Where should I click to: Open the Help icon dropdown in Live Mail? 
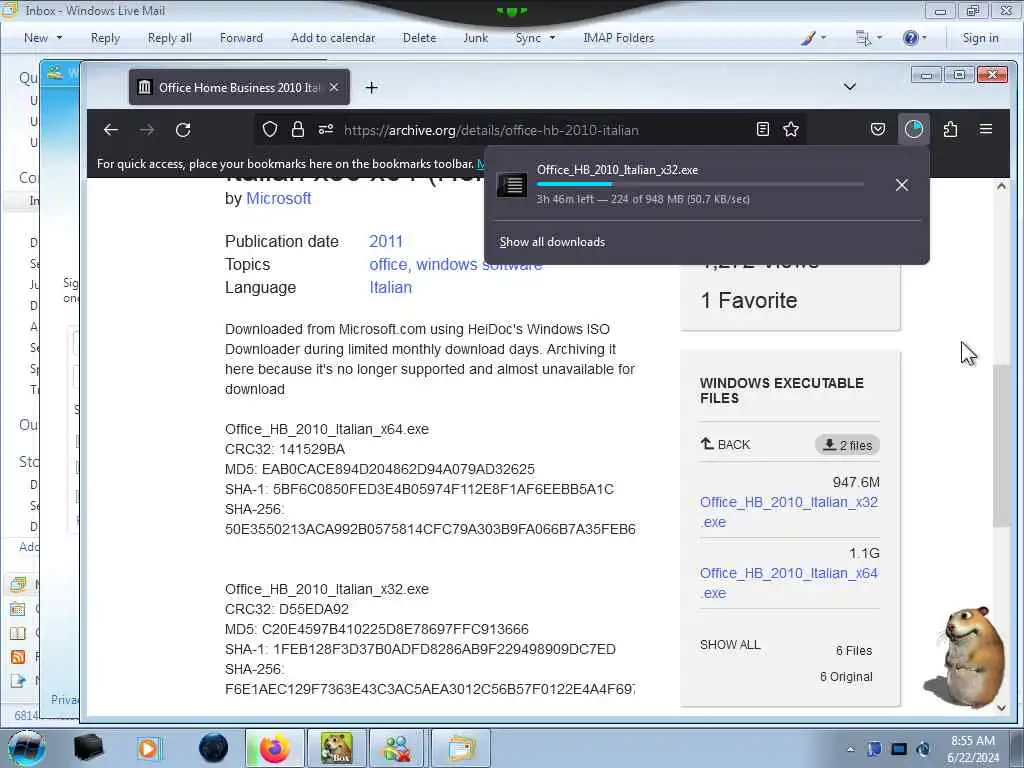click(914, 38)
